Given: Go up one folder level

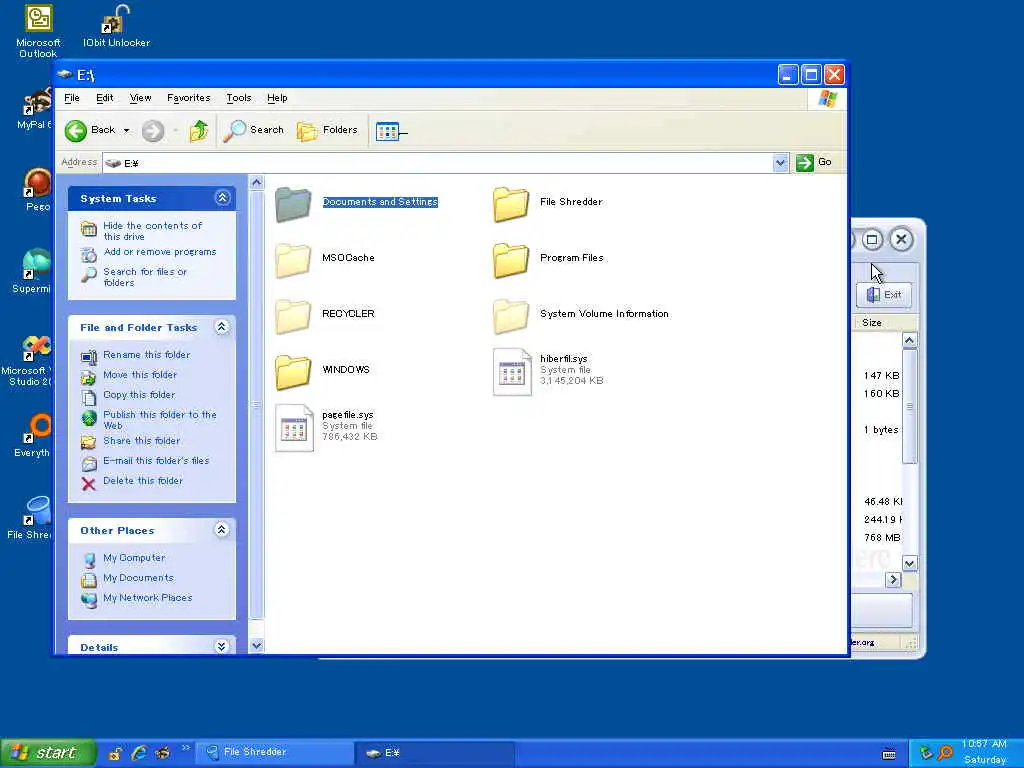Looking at the screenshot, I should tap(199, 131).
